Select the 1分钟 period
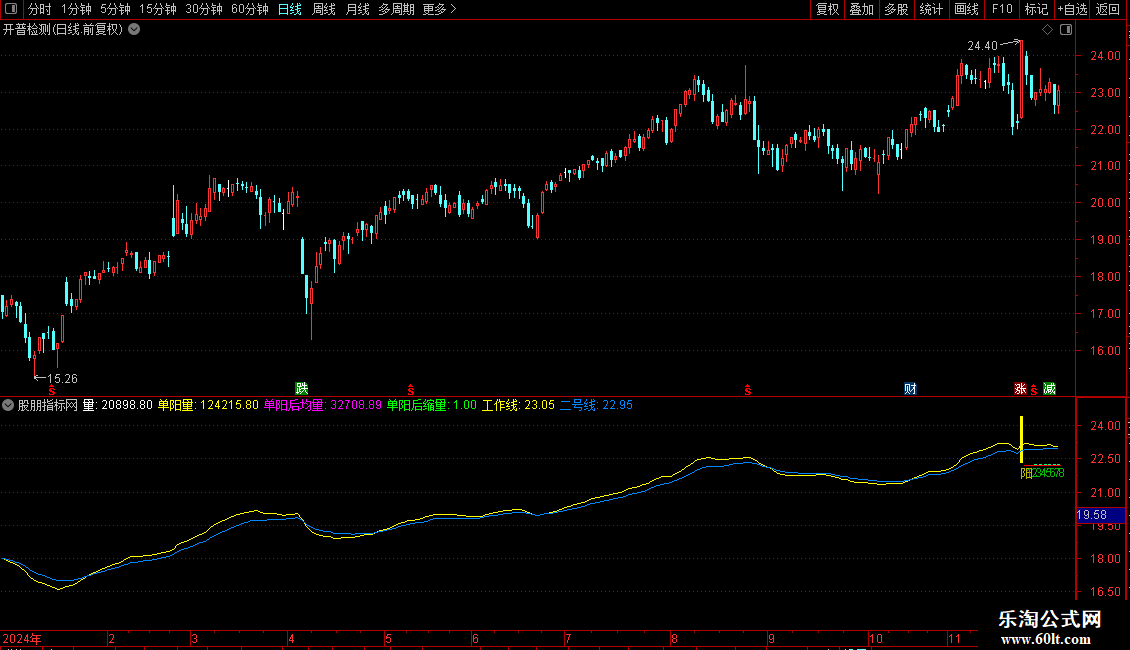Viewport: 1130px width, 650px height. pos(76,9)
